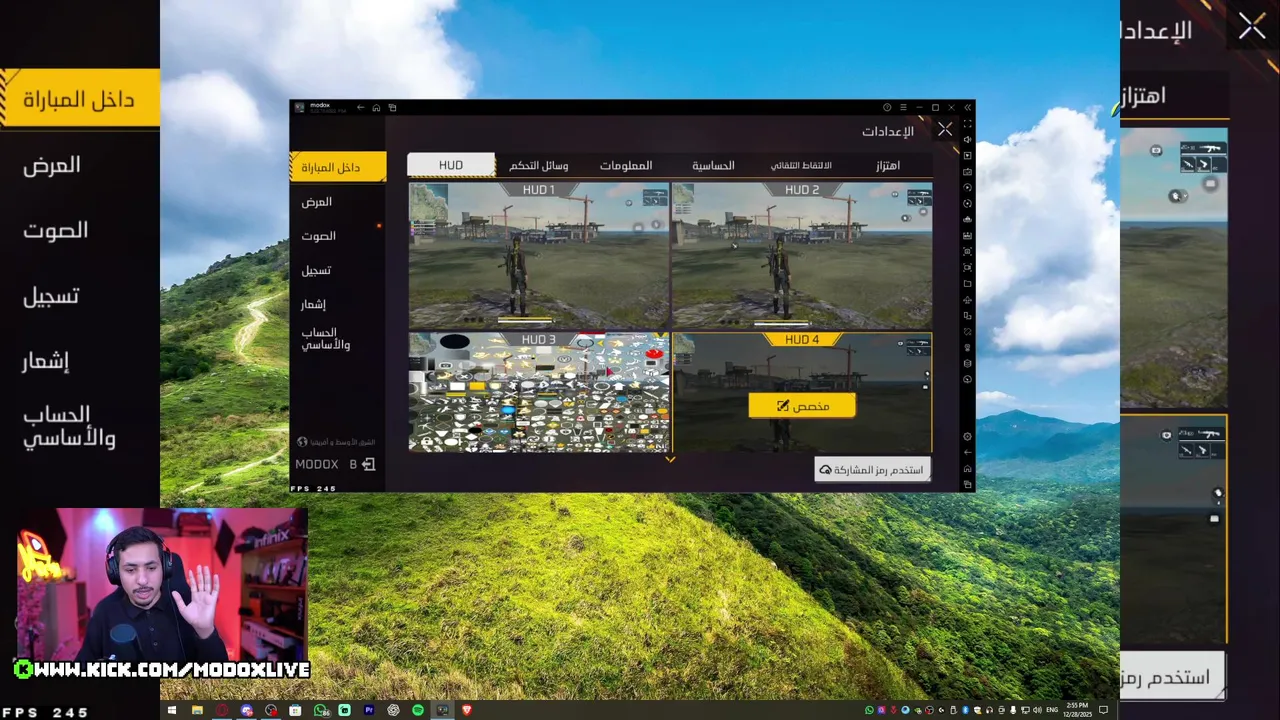Select إشعار in emulator side menu
The height and width of the screenshot is (720, 1280).
[313, 304]
